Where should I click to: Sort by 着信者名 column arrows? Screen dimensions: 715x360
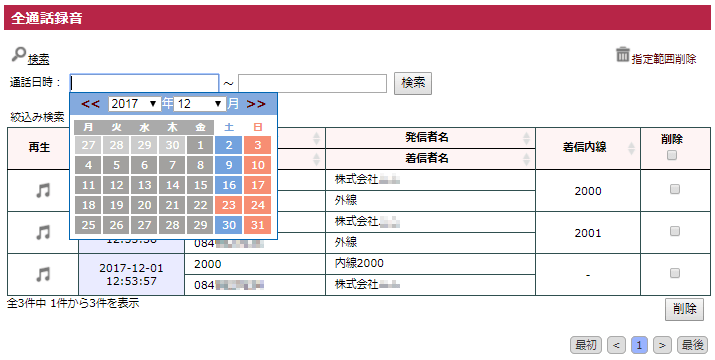tap(526, 159)
